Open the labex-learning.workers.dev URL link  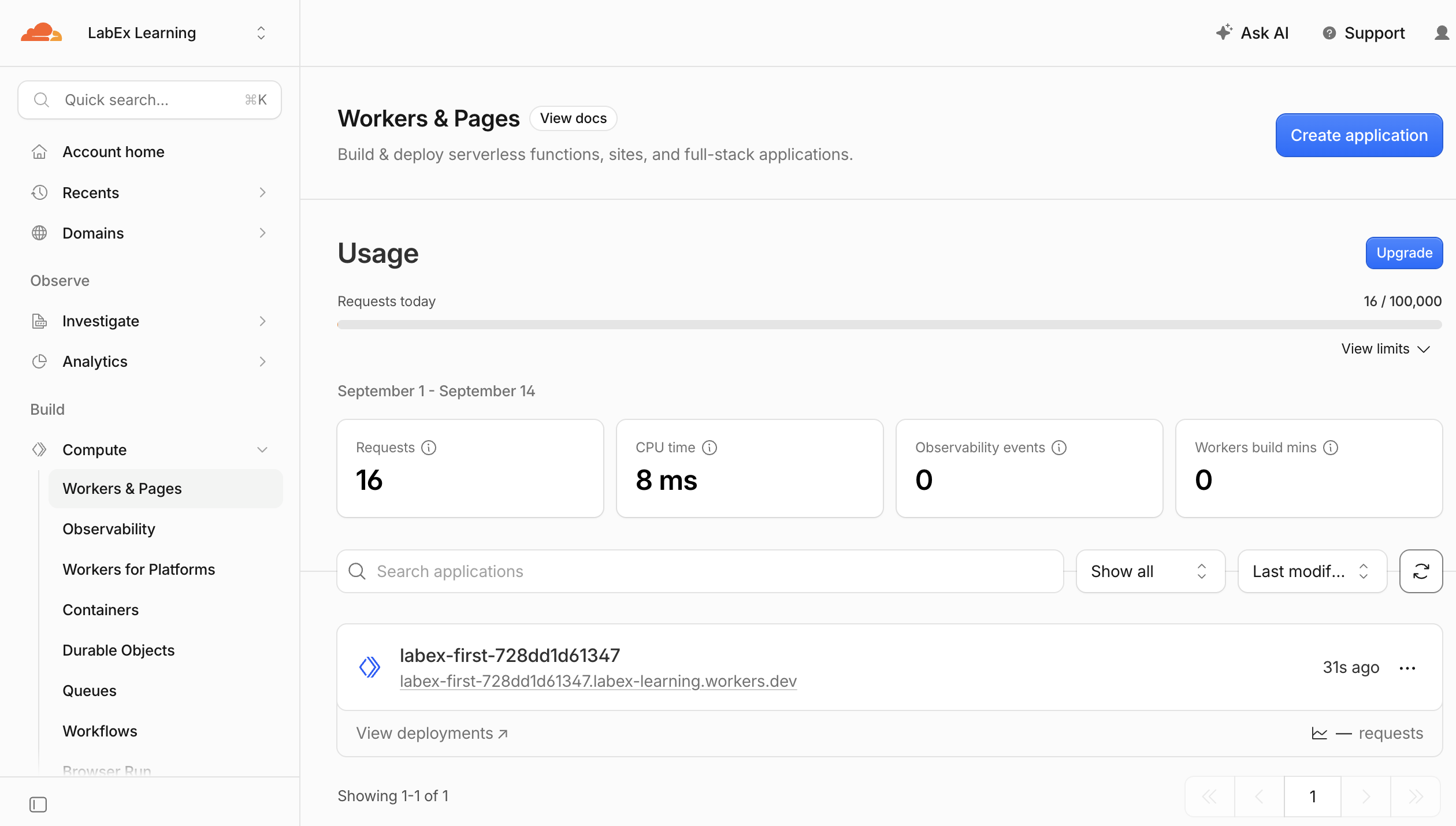point(598,682)
